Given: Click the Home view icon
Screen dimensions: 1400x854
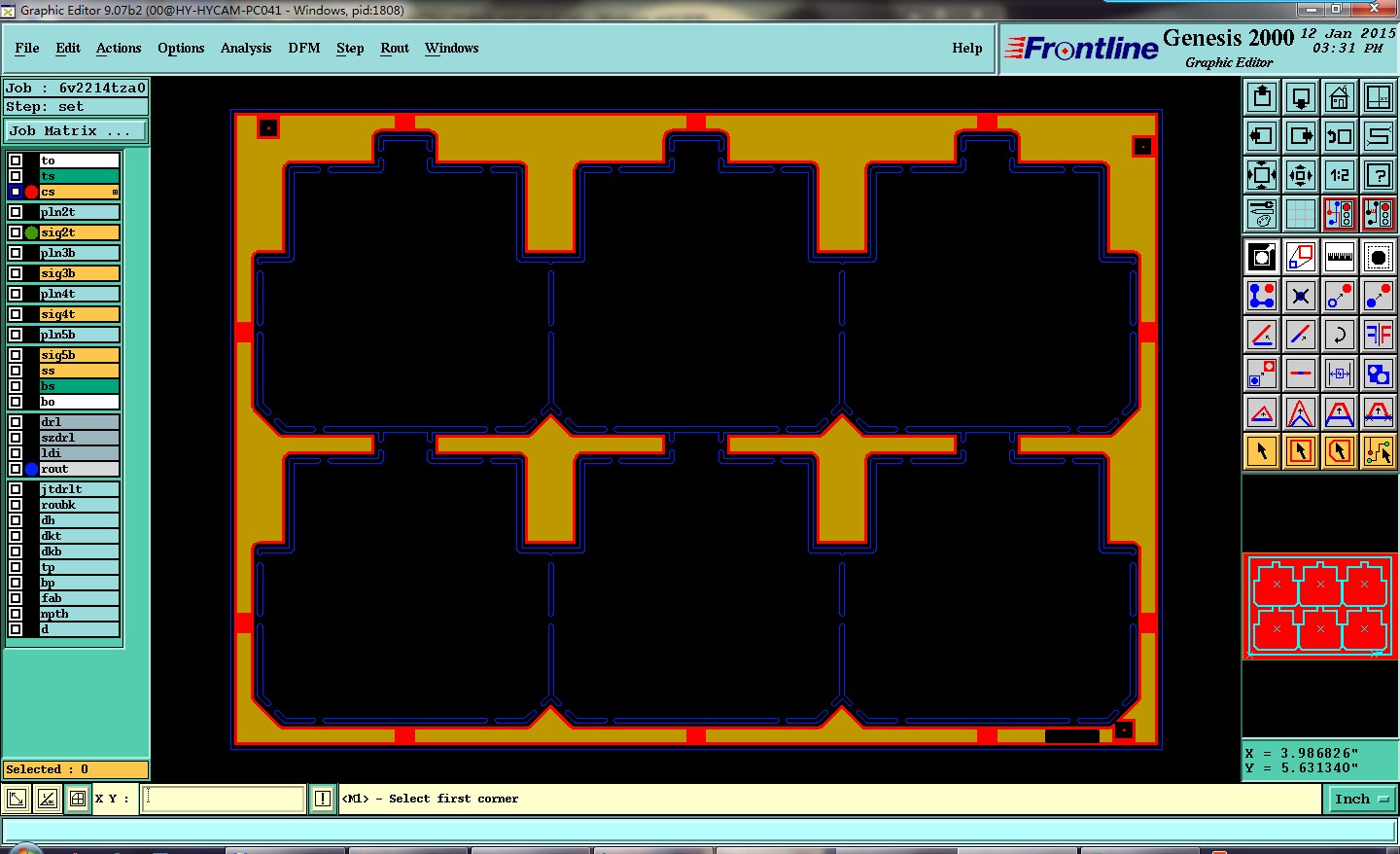Looking at the screenshot, I should (1340, 97).
